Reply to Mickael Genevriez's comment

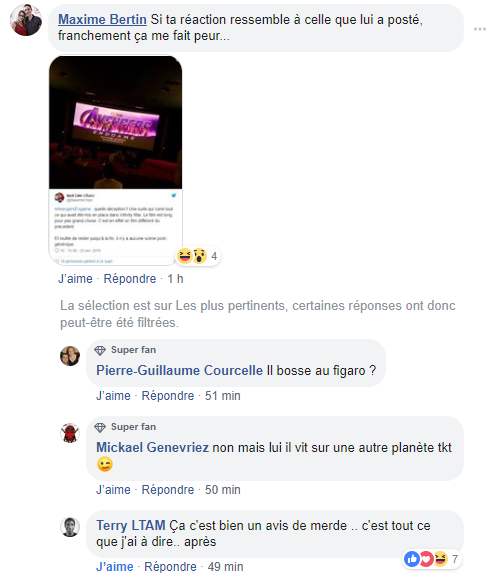pyautogui.click(x=168, y=490)
